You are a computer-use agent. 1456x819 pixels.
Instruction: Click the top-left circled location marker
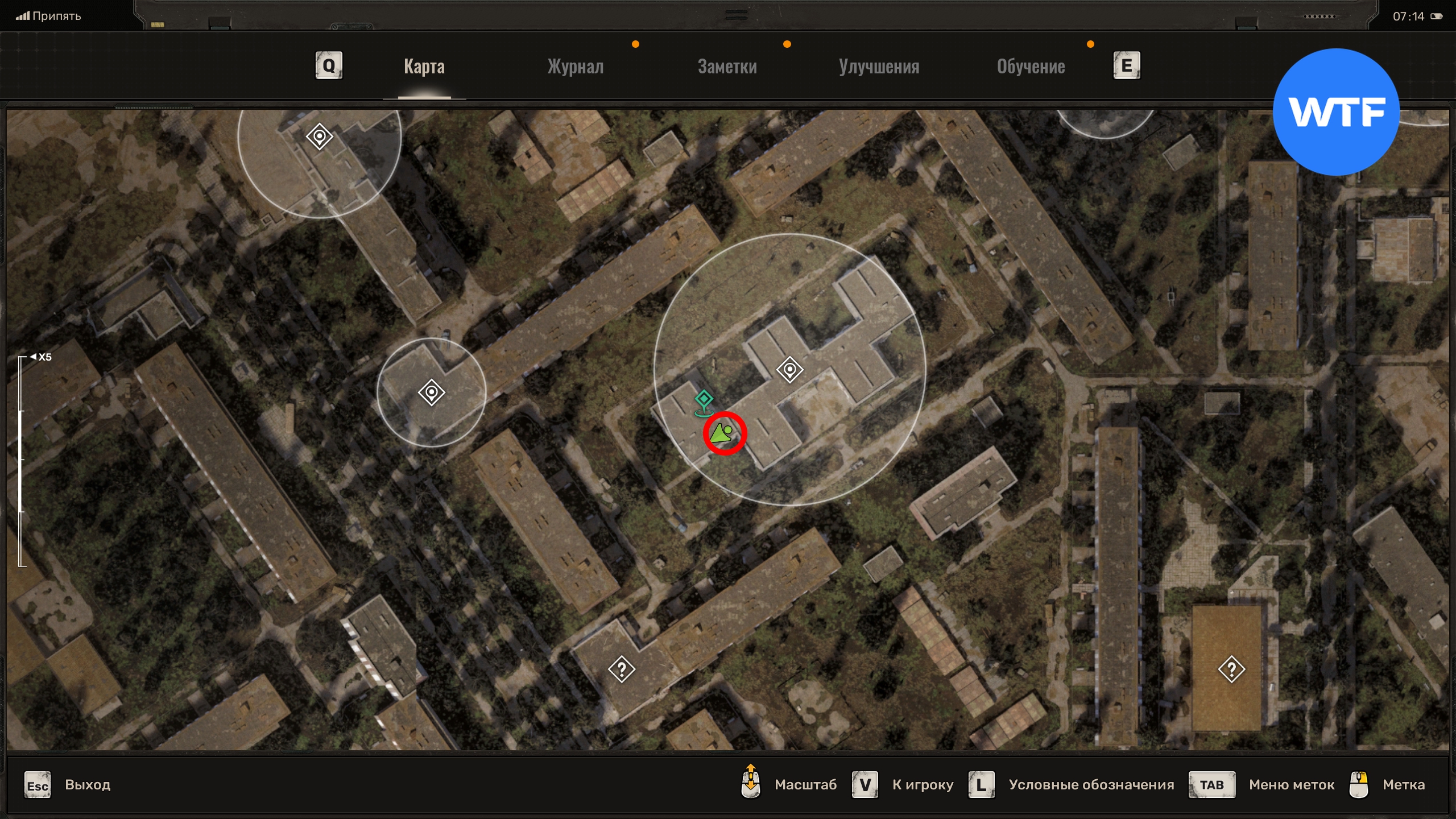[x=319, y=137]
